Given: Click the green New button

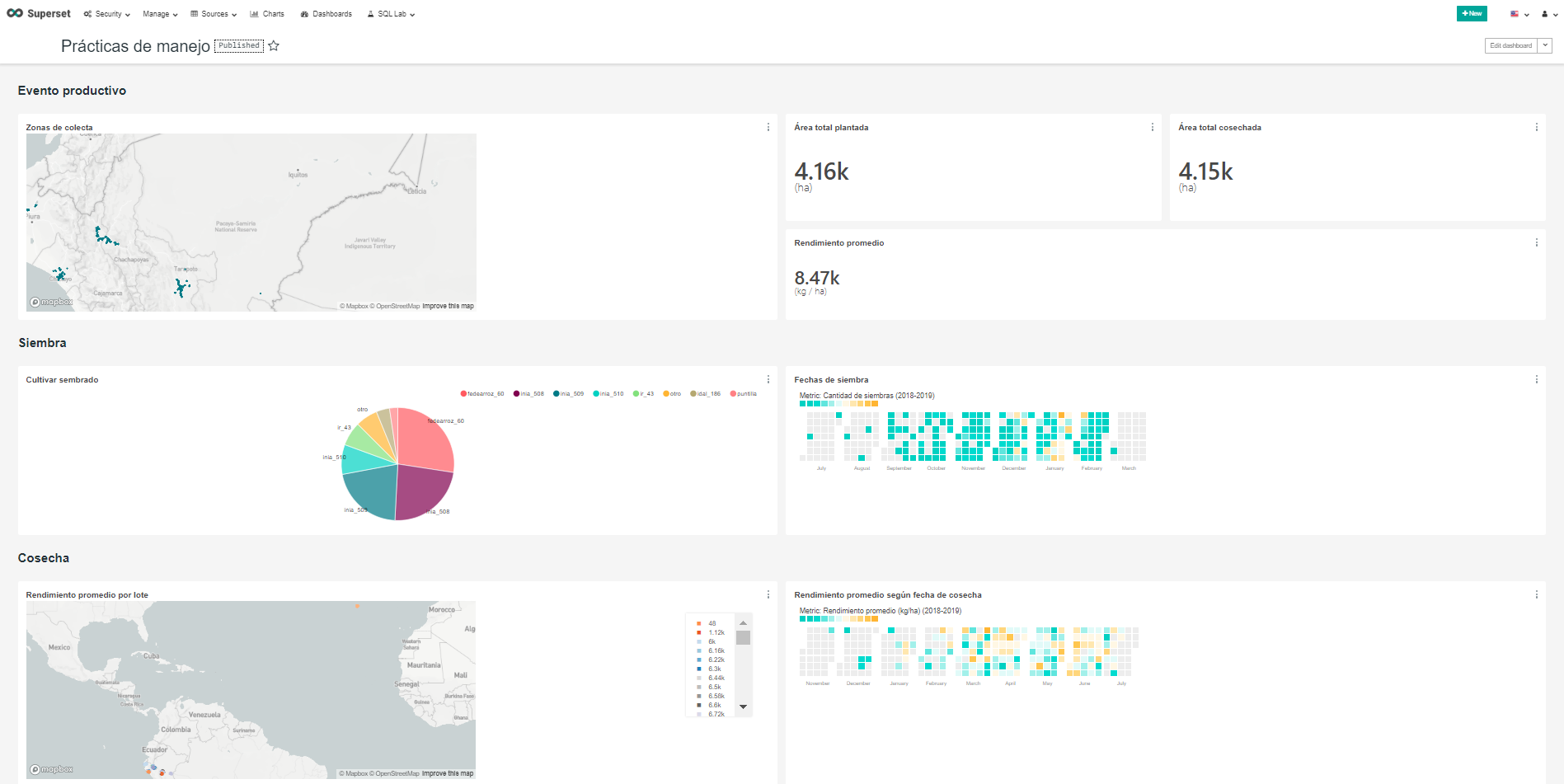Looking at the screenshot, I should coord(1472,13).
